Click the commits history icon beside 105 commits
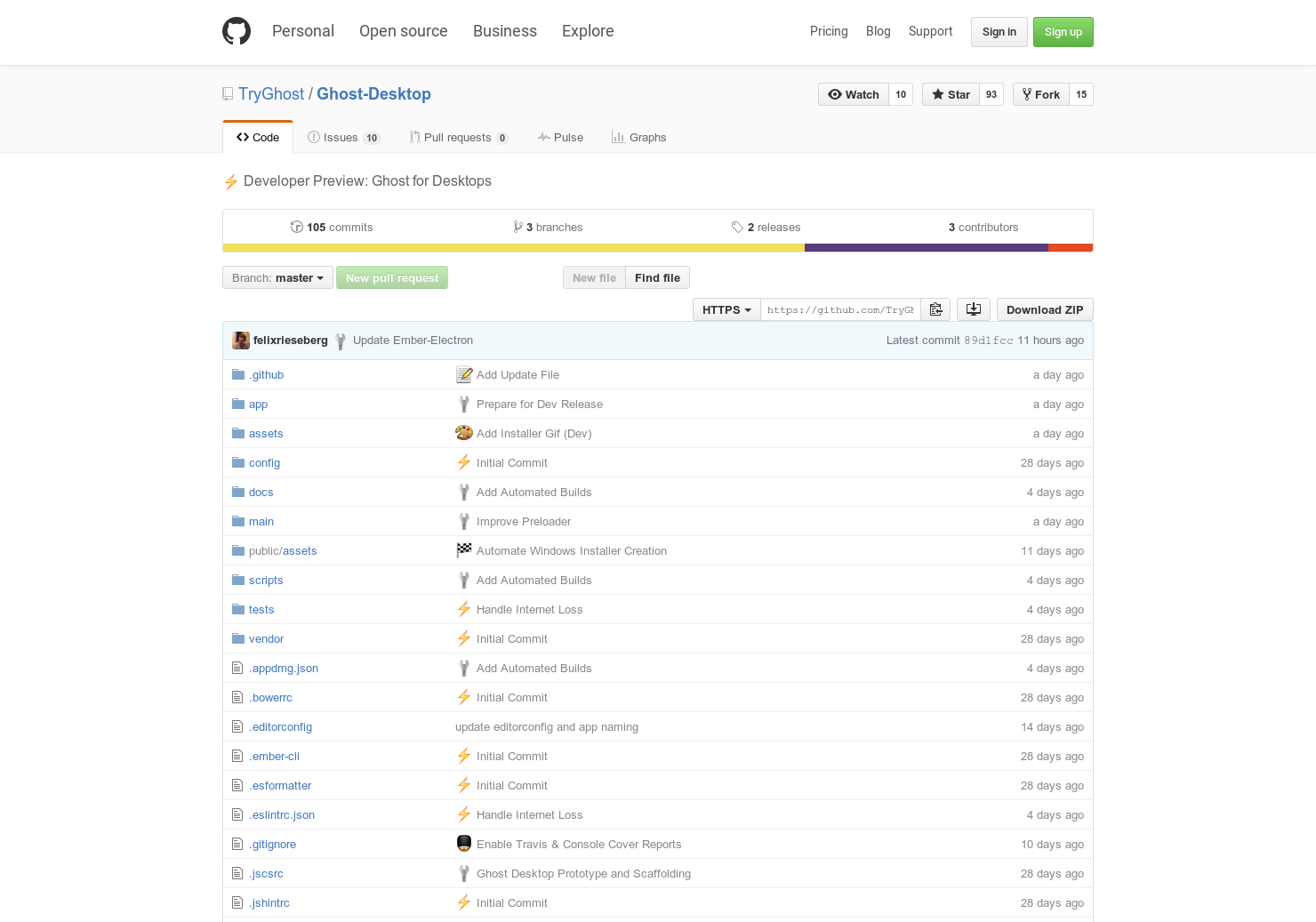The width and height of the screenshot is (1316, 922). 296,227
